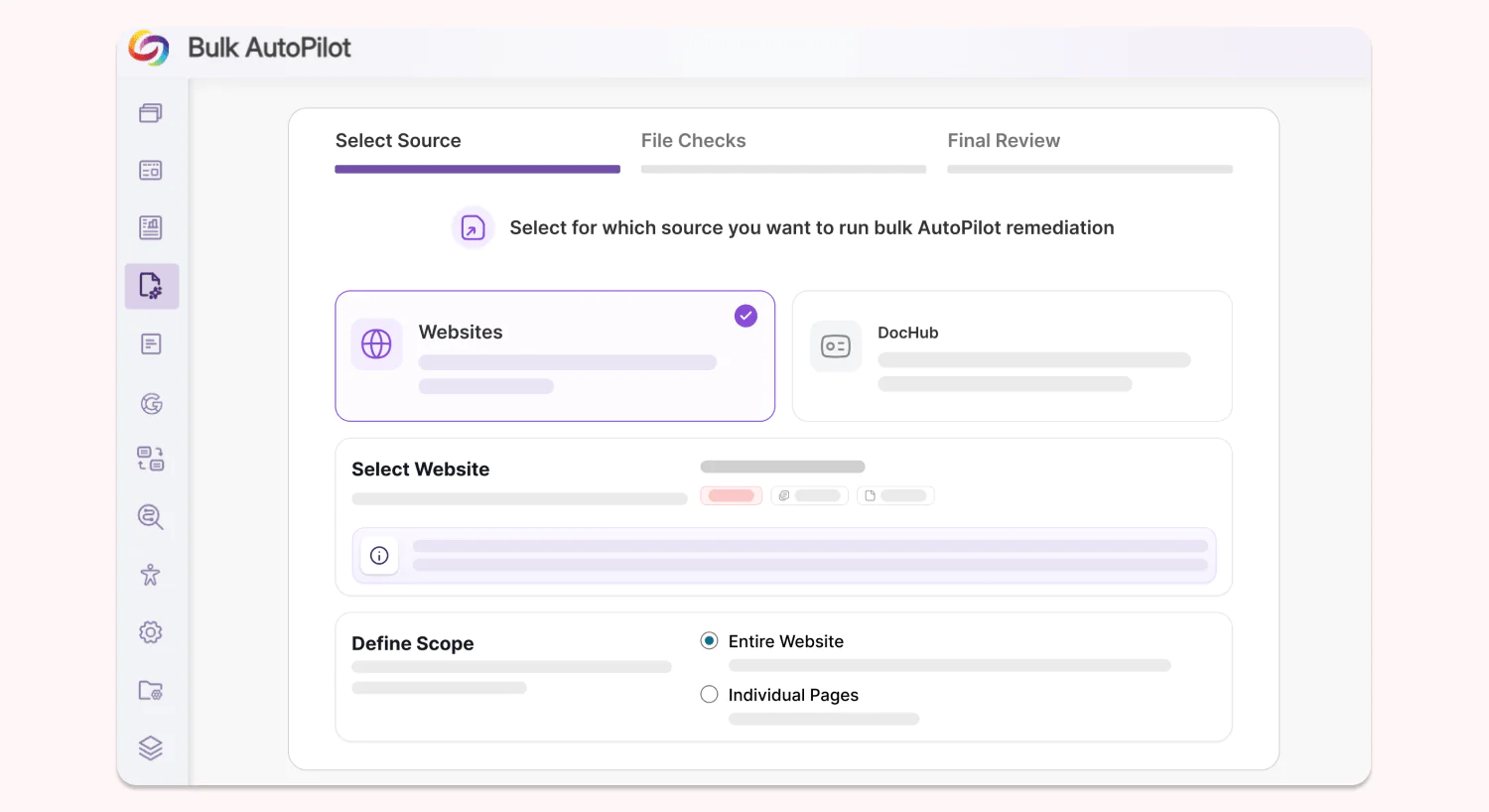Image resolution: width=1489 pixels, height=812 pixels.
Task: Click the Individual Pages label
Action: click(793, 695)
